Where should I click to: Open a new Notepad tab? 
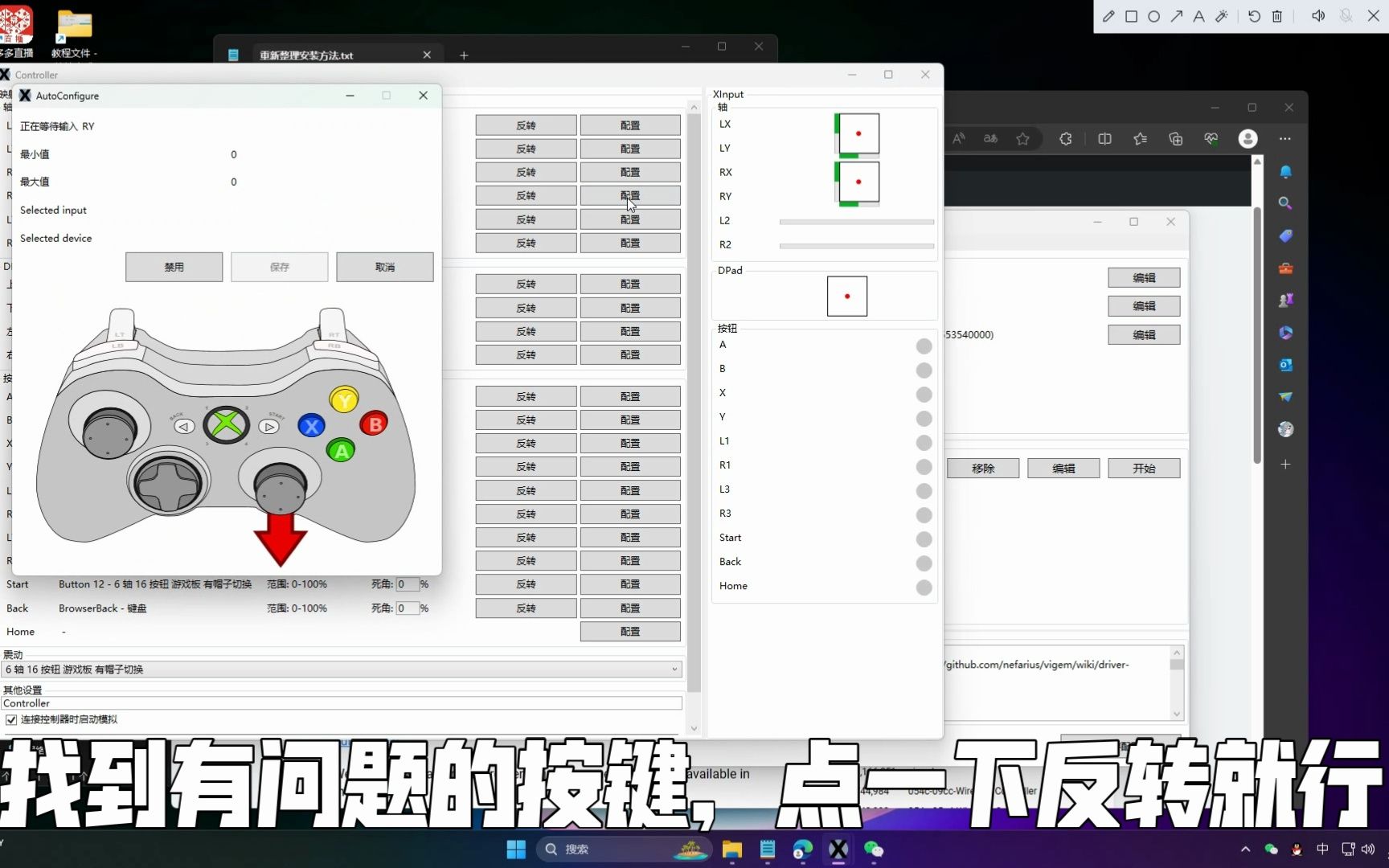click(464, 55)
